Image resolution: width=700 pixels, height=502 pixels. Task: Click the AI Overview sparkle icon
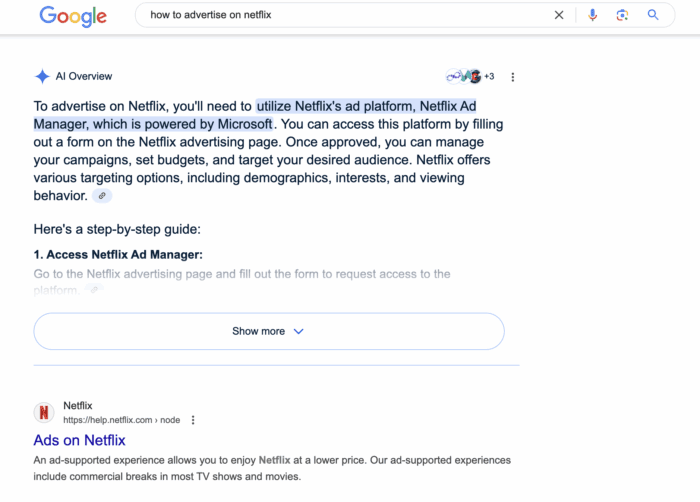pos(42,77)
